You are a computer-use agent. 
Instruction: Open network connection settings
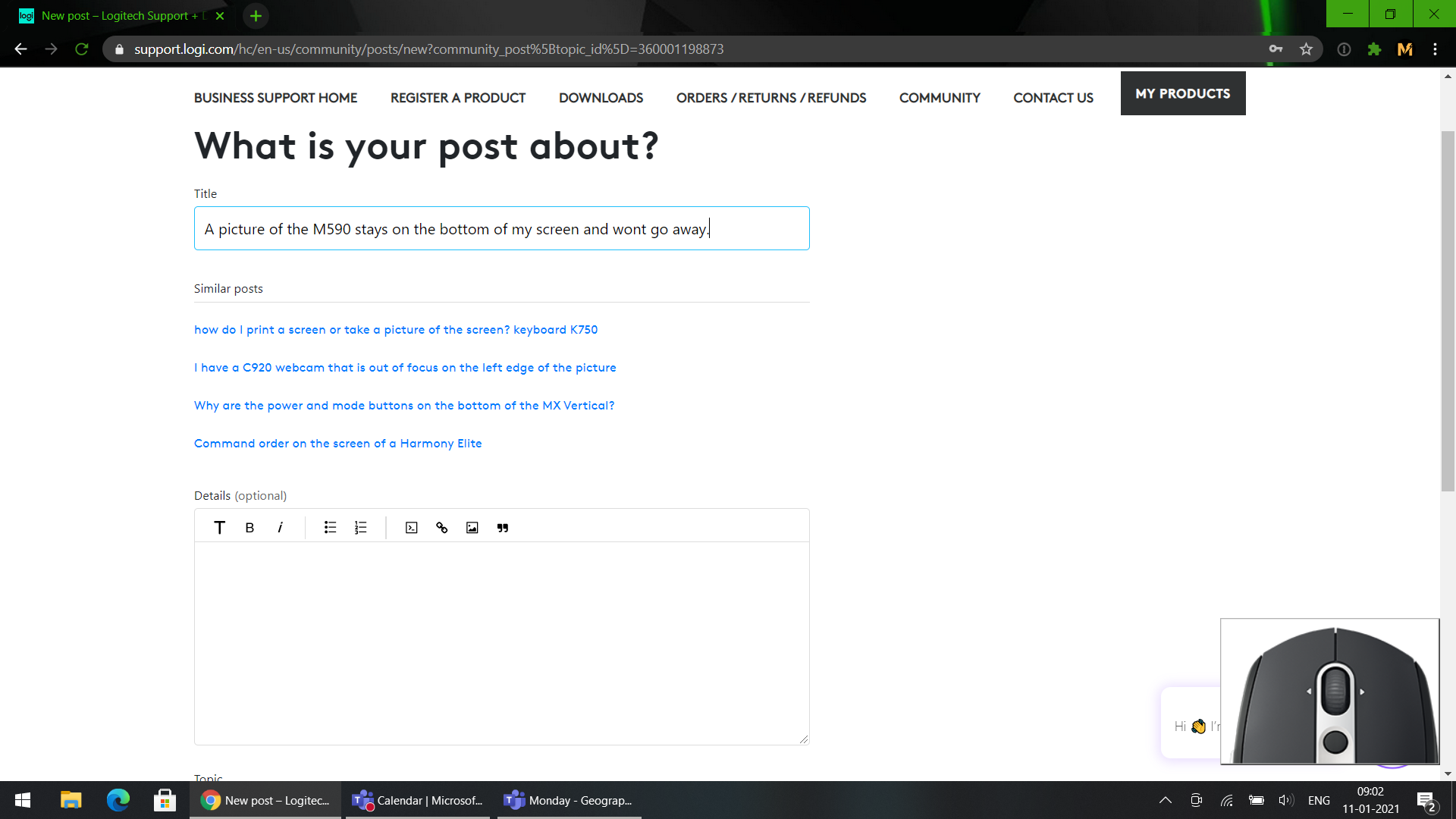(x=1226, y=800)
